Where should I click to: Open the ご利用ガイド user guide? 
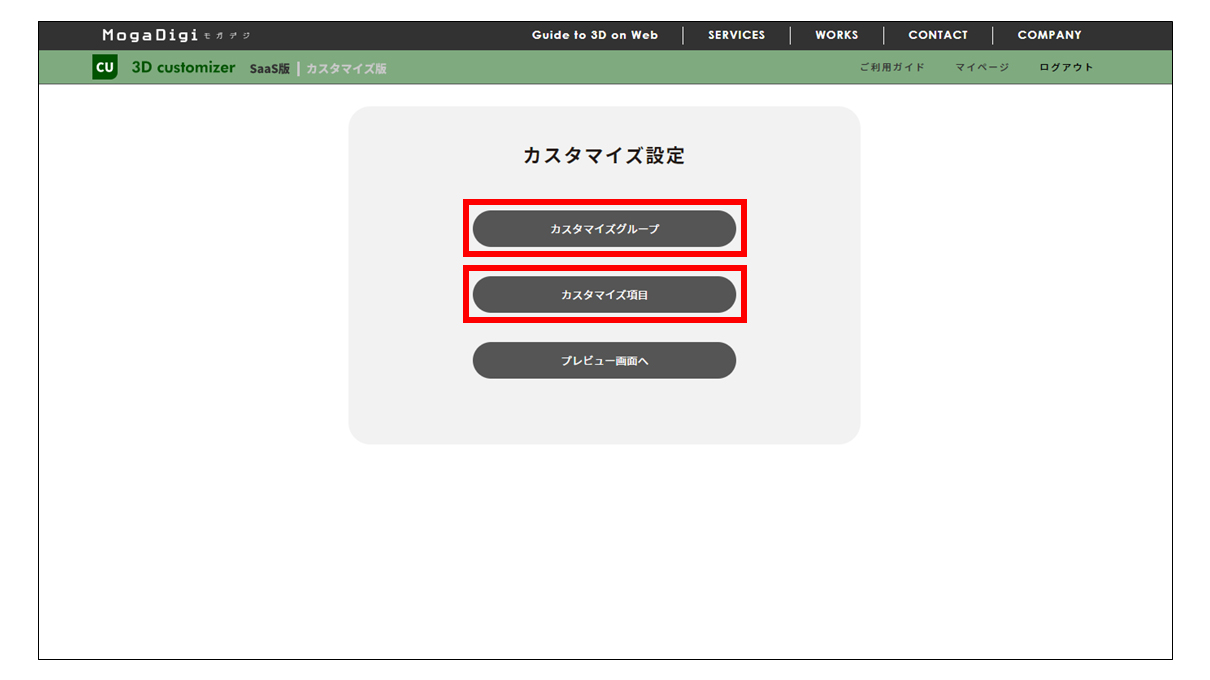(x=892, y=68)
